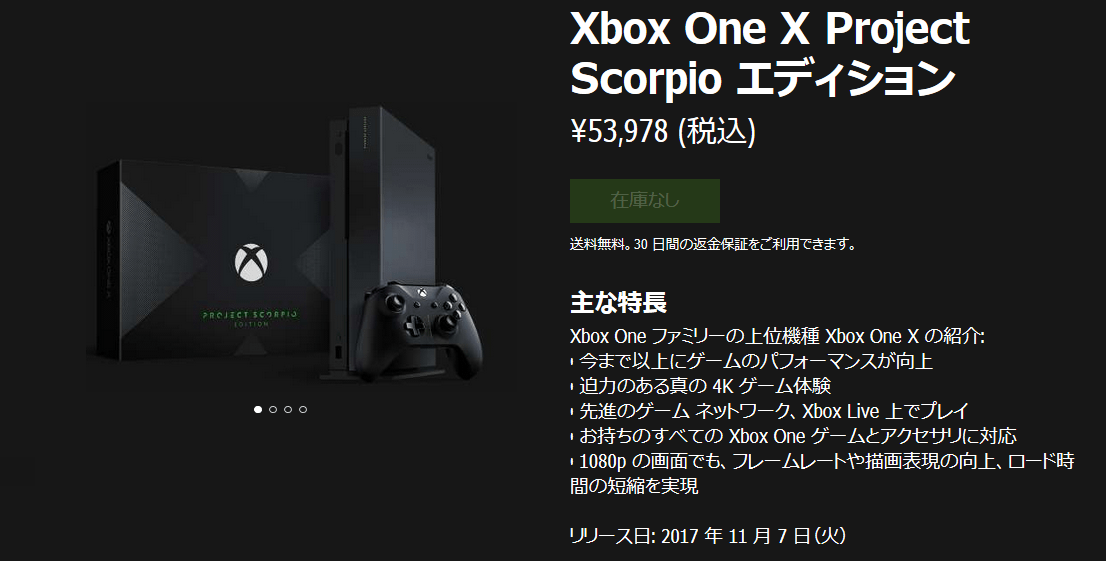The width and height of the screenshot is (1106, 561).
Task: Click the Xbox button on the controller
Action: 420,290
